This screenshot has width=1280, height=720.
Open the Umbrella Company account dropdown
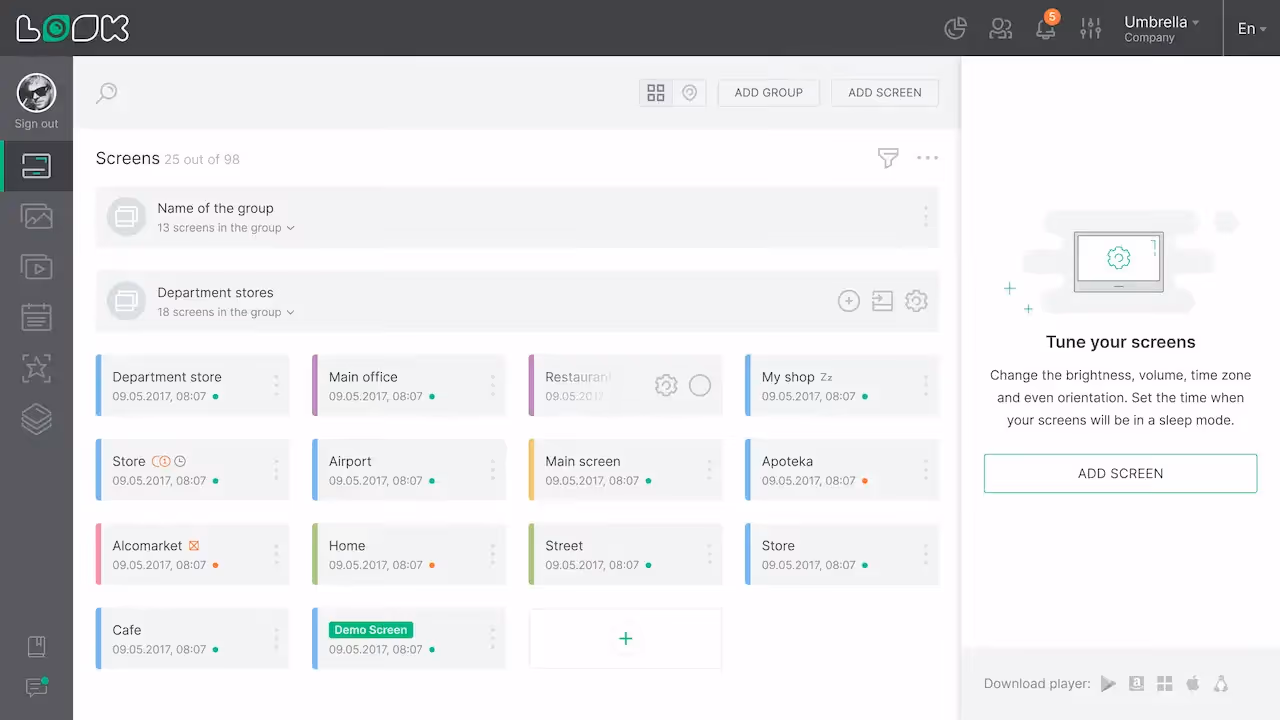1160,28
